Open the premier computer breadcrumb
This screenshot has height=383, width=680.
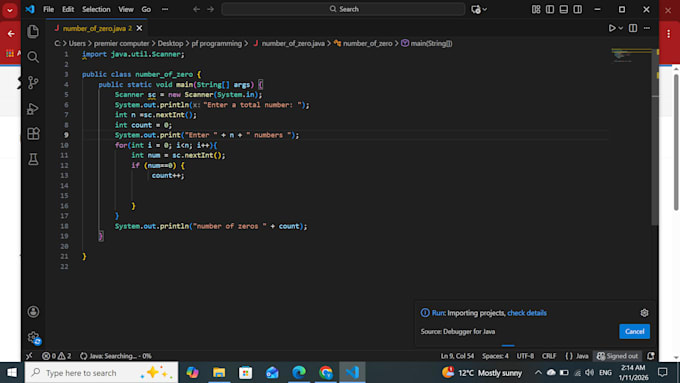(x=121, y=43)
